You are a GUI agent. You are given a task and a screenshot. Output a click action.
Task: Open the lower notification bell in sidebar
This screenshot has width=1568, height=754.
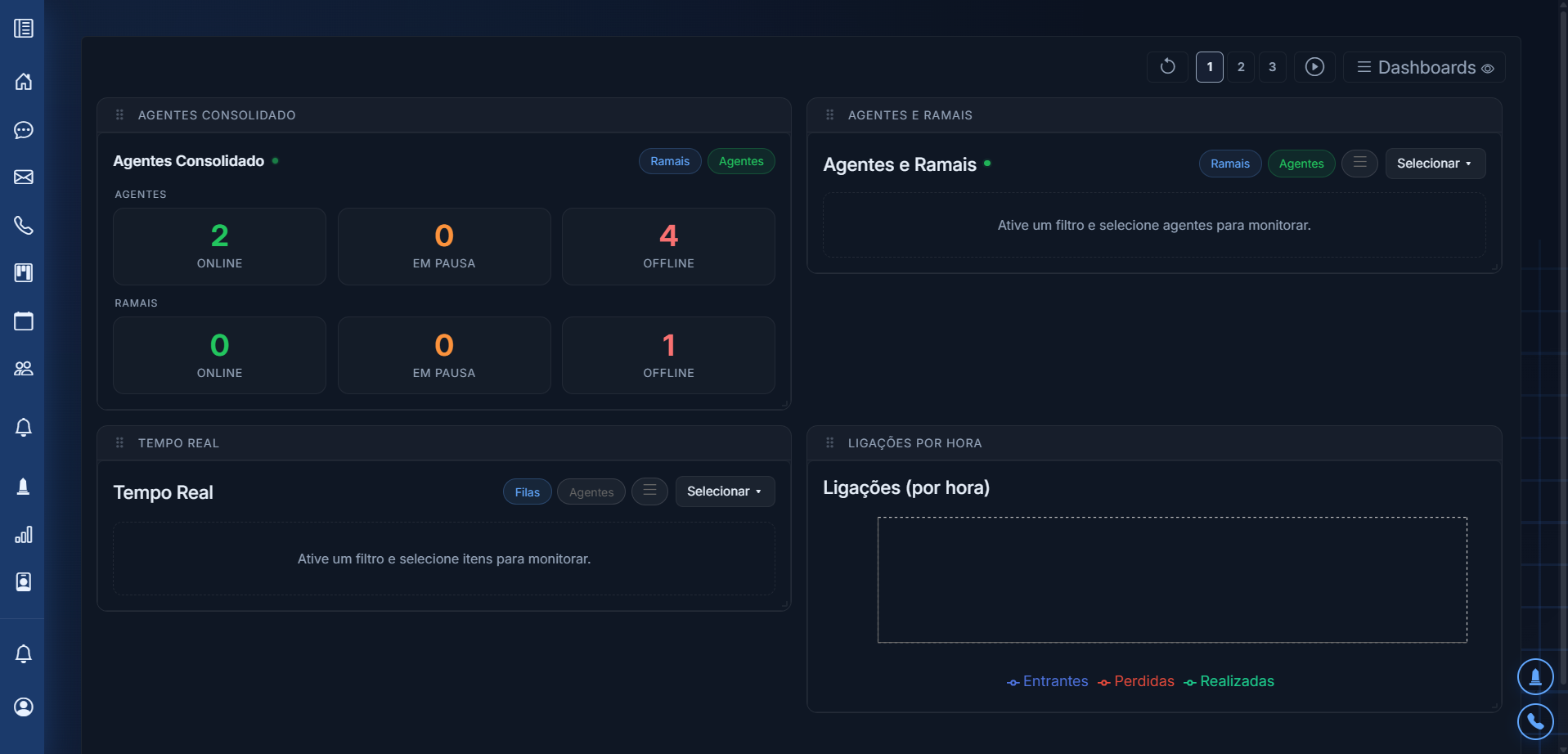[x=24, y=654]
